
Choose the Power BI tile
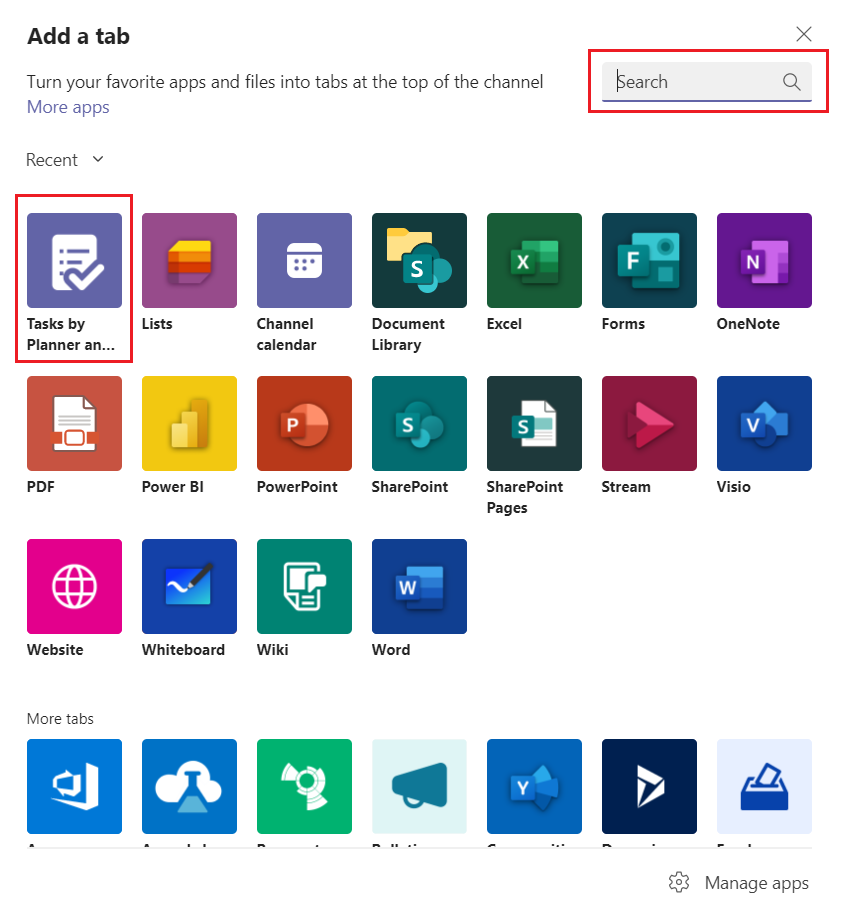pyautogui.click(x=189, y=423)
